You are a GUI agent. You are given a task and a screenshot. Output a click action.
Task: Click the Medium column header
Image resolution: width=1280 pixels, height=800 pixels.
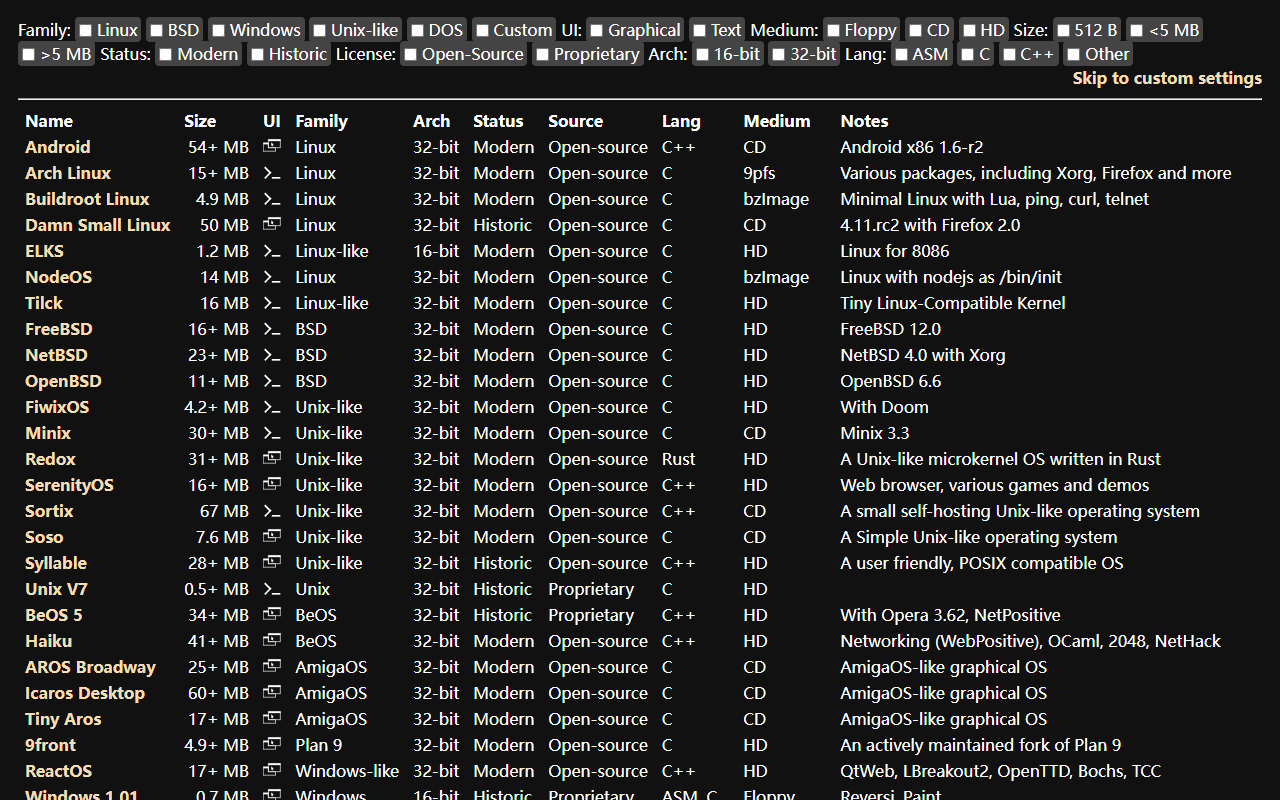[x=777, y=121]
